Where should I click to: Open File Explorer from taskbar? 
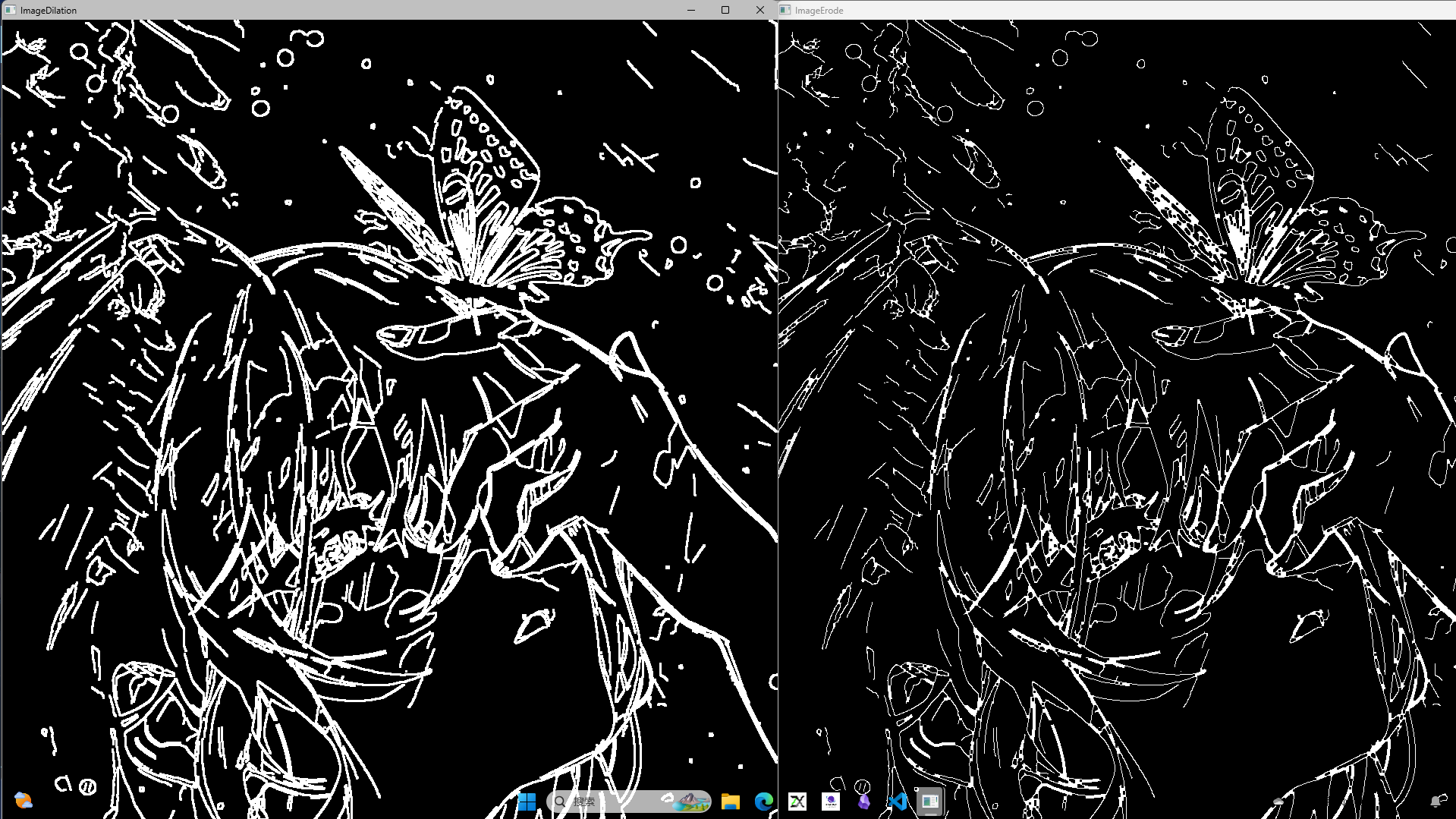tap(730, 802)
